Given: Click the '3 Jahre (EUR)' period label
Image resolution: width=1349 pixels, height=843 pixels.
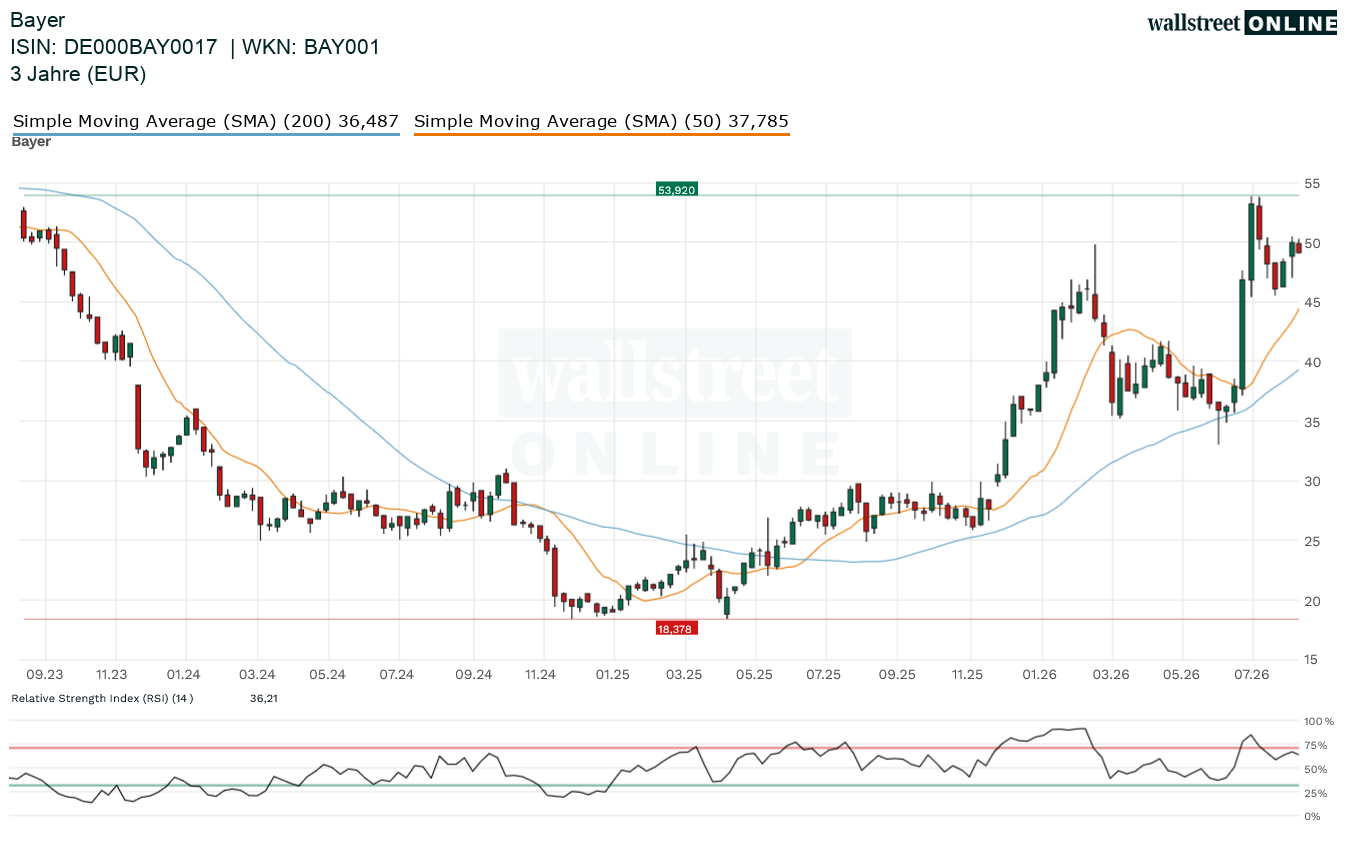Looking at the screenshot, I should coord(78,74).
